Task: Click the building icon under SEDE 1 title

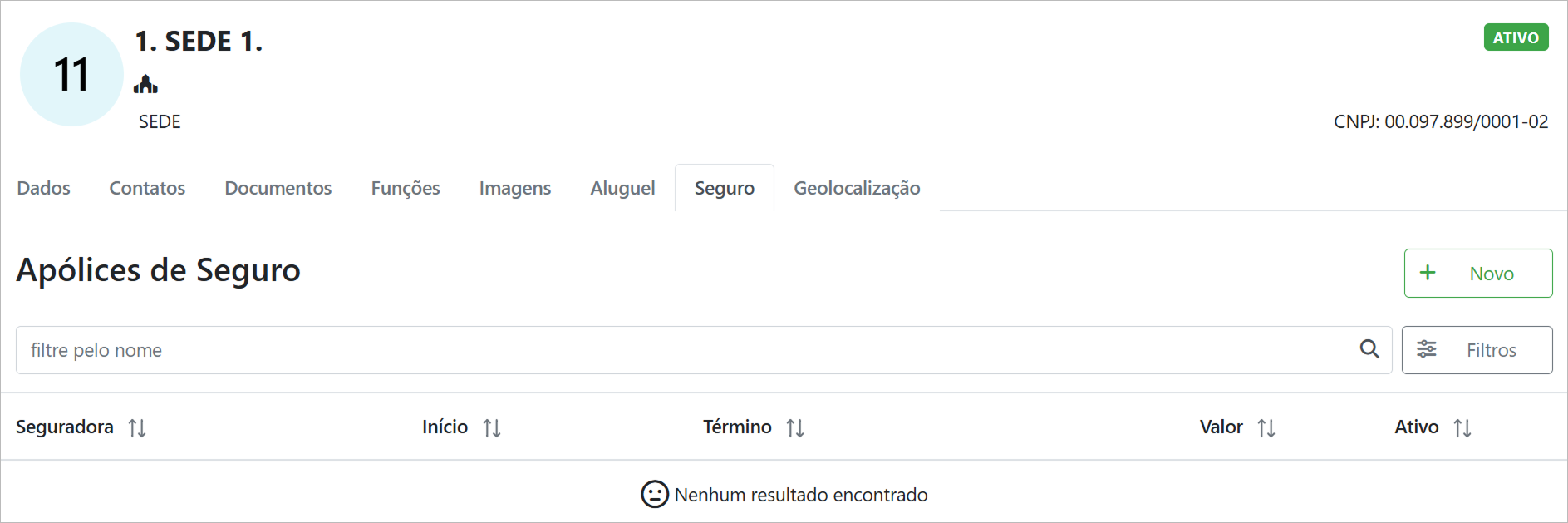Action: point(145,84)
